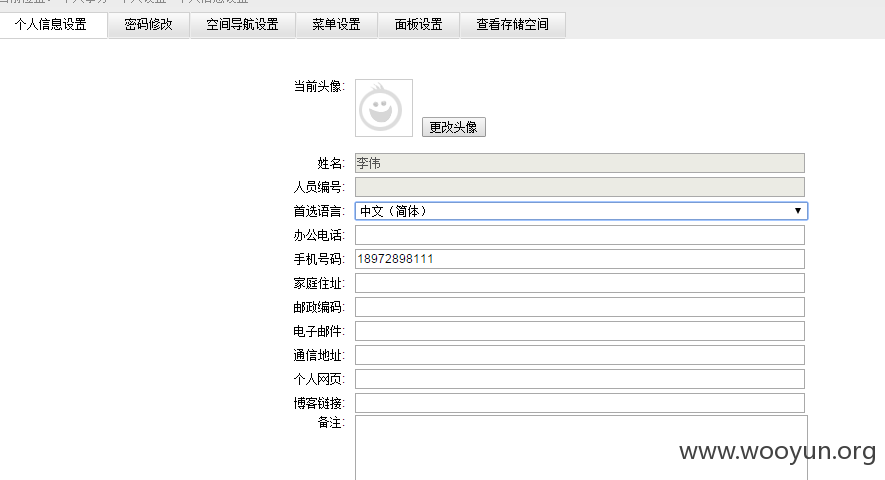
Task: Click inside the 备注 text area
Action: tap(581, 448)
